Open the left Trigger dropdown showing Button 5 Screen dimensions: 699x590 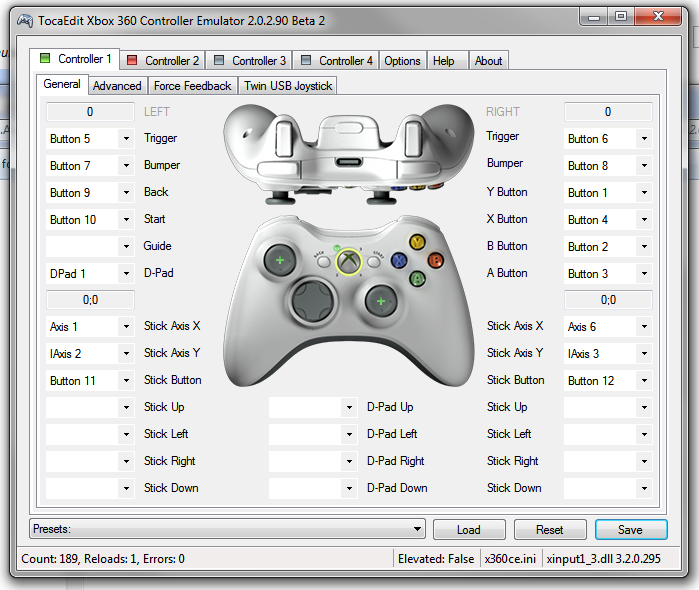click(90, 139)
